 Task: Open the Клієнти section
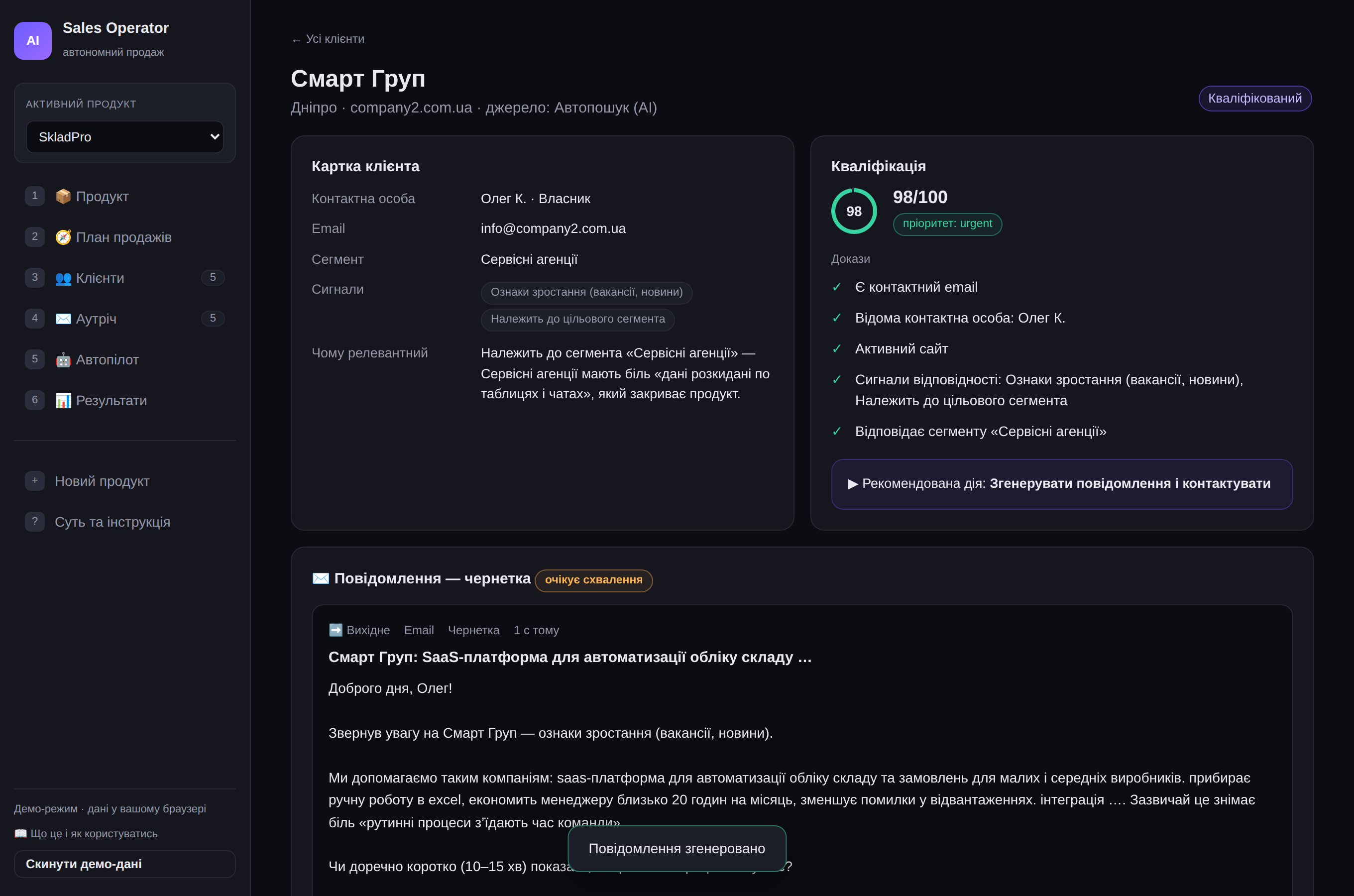coord(124,278)
